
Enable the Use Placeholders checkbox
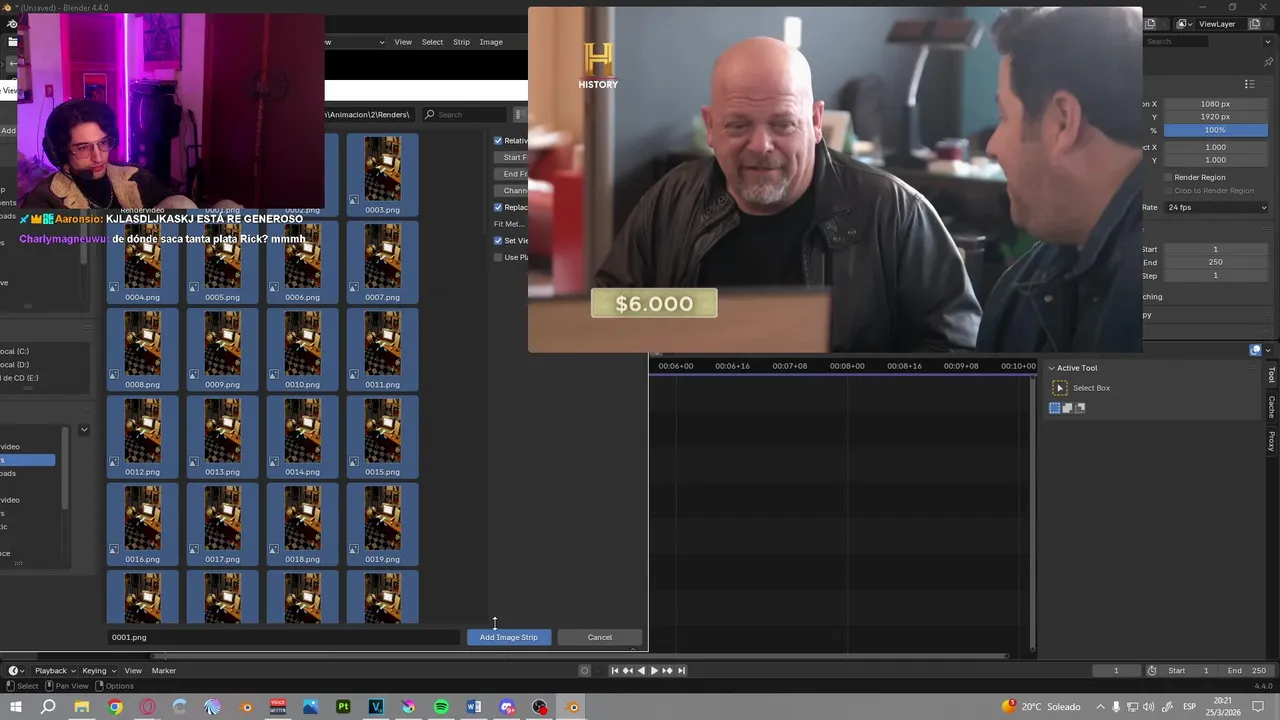tap(498, 257)
